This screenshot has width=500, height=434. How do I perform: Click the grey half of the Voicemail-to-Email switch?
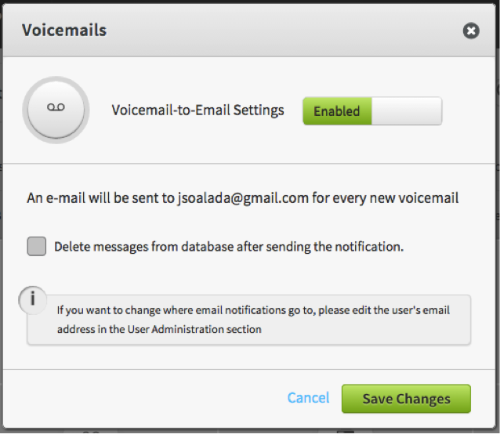[x=407, y=111]
